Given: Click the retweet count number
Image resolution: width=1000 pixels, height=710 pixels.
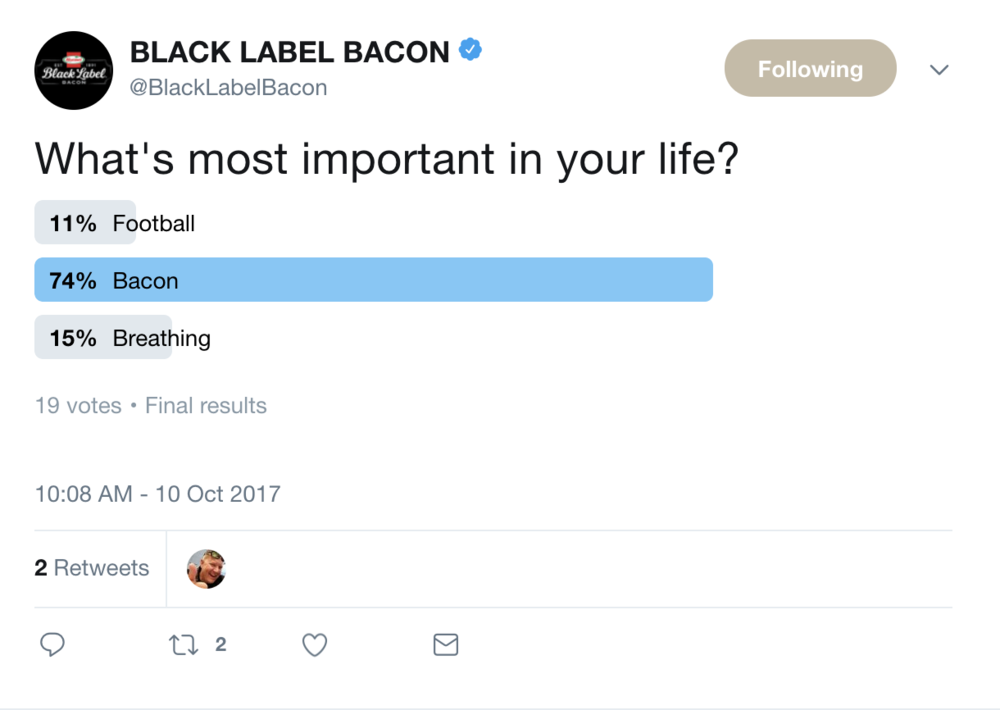Looking at the screenshot, I should [221, 645].
